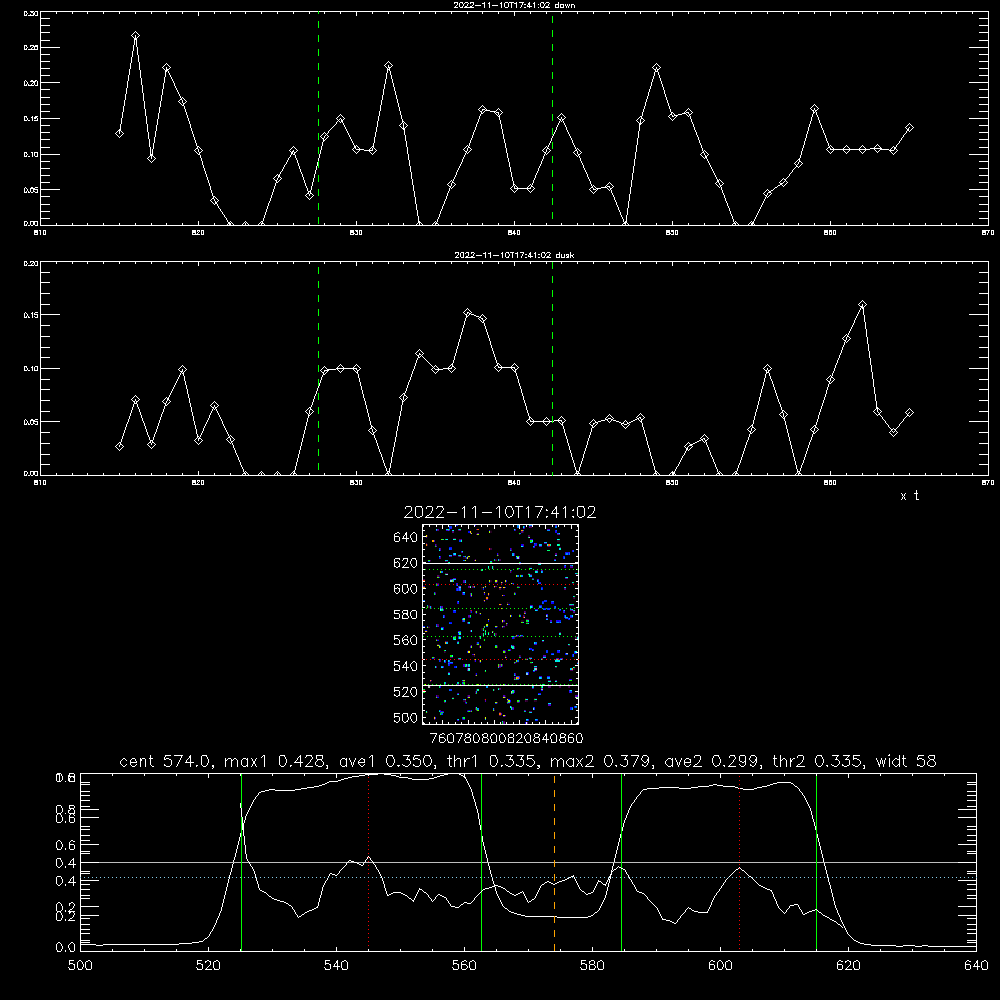Screen dimensions: 1000x1000
Task: Click the '640' y-axis label beside the image
Action: click(x=406, y=538)
